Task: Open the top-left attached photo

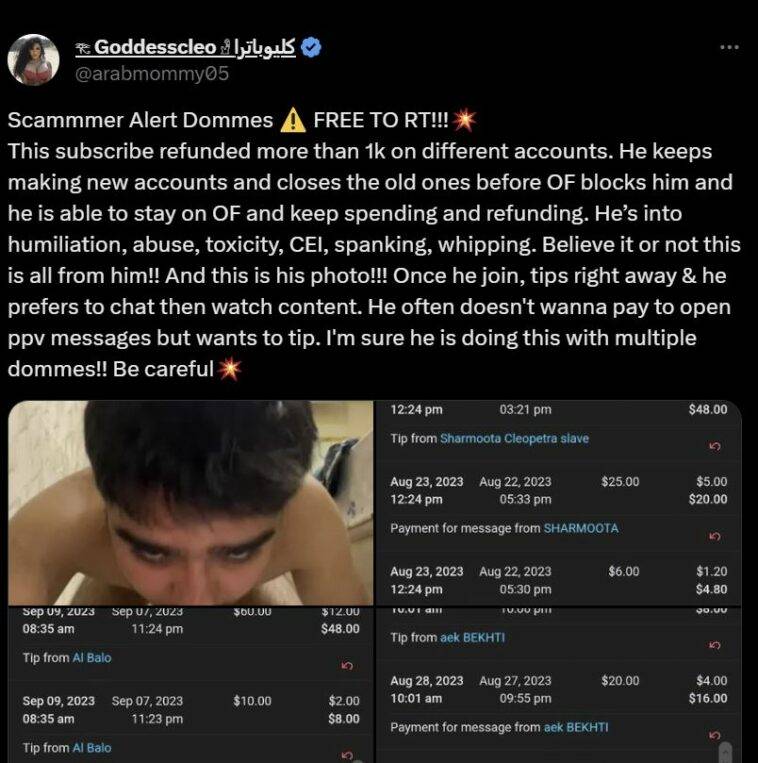Action: [190, 502]
